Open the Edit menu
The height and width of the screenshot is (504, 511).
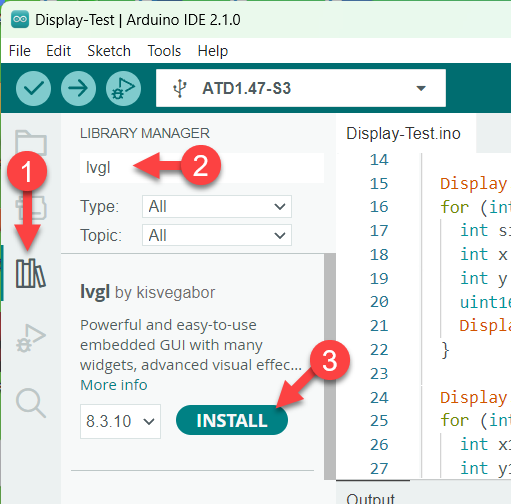click(x=58, y=51)
